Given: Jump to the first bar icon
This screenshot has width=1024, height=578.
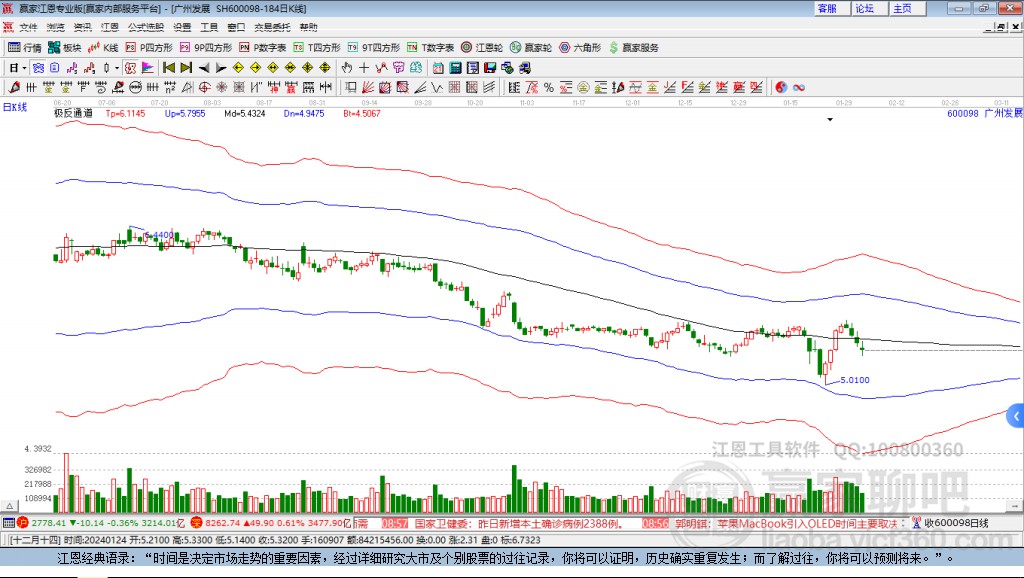Looking at the screenshot, I should [x=169, y=68].
